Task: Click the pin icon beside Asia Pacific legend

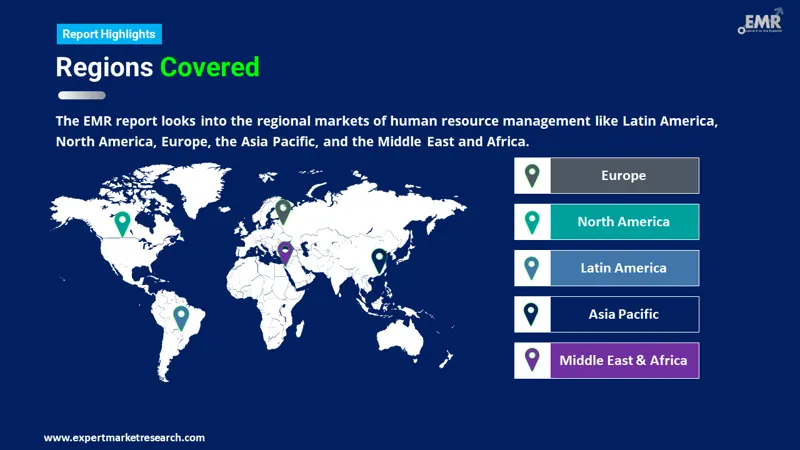Action: coord(532,314)
